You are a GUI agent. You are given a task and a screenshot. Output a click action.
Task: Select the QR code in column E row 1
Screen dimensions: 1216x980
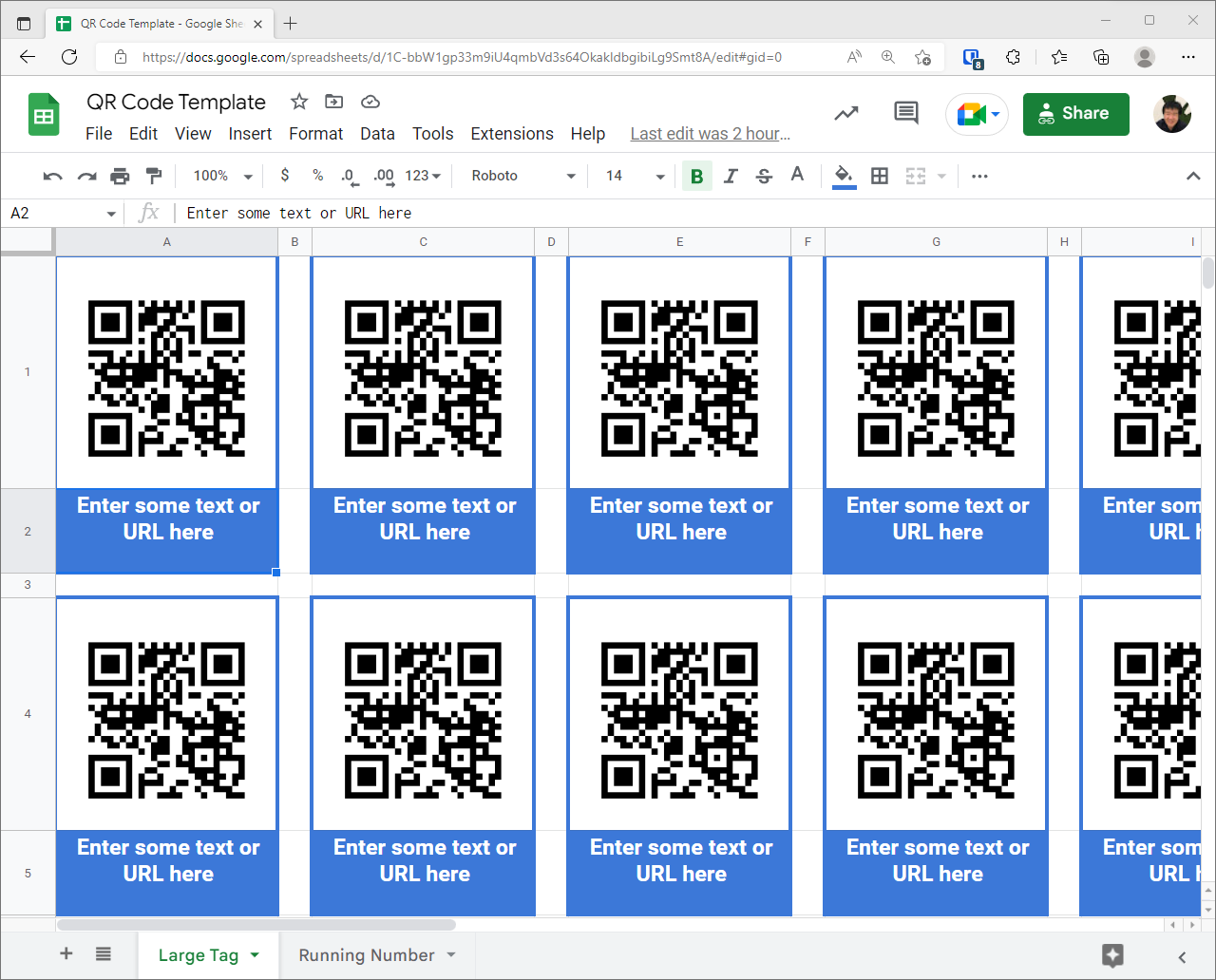point(679,378)
